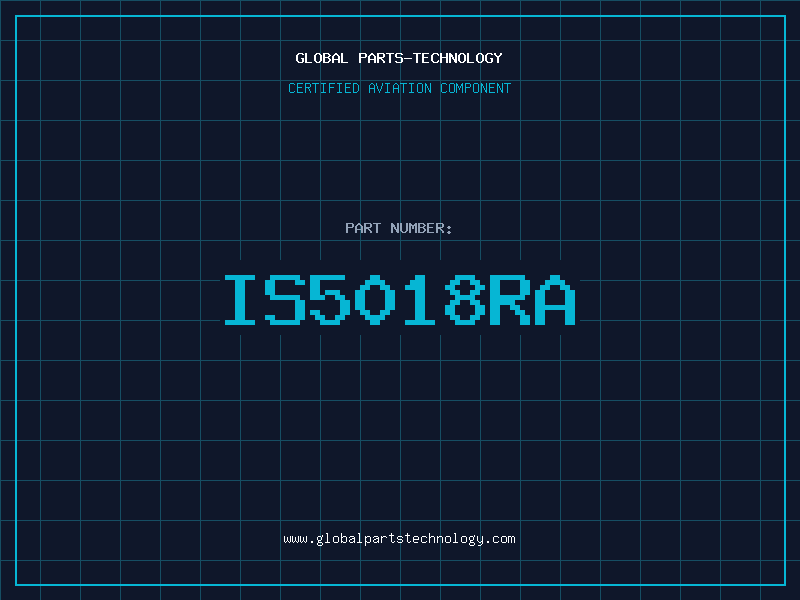Screen dimensions: 800x600
Task: Select the CERTIFIED AVIATION COMPONENT subtitle
Action: click(399, 88)
